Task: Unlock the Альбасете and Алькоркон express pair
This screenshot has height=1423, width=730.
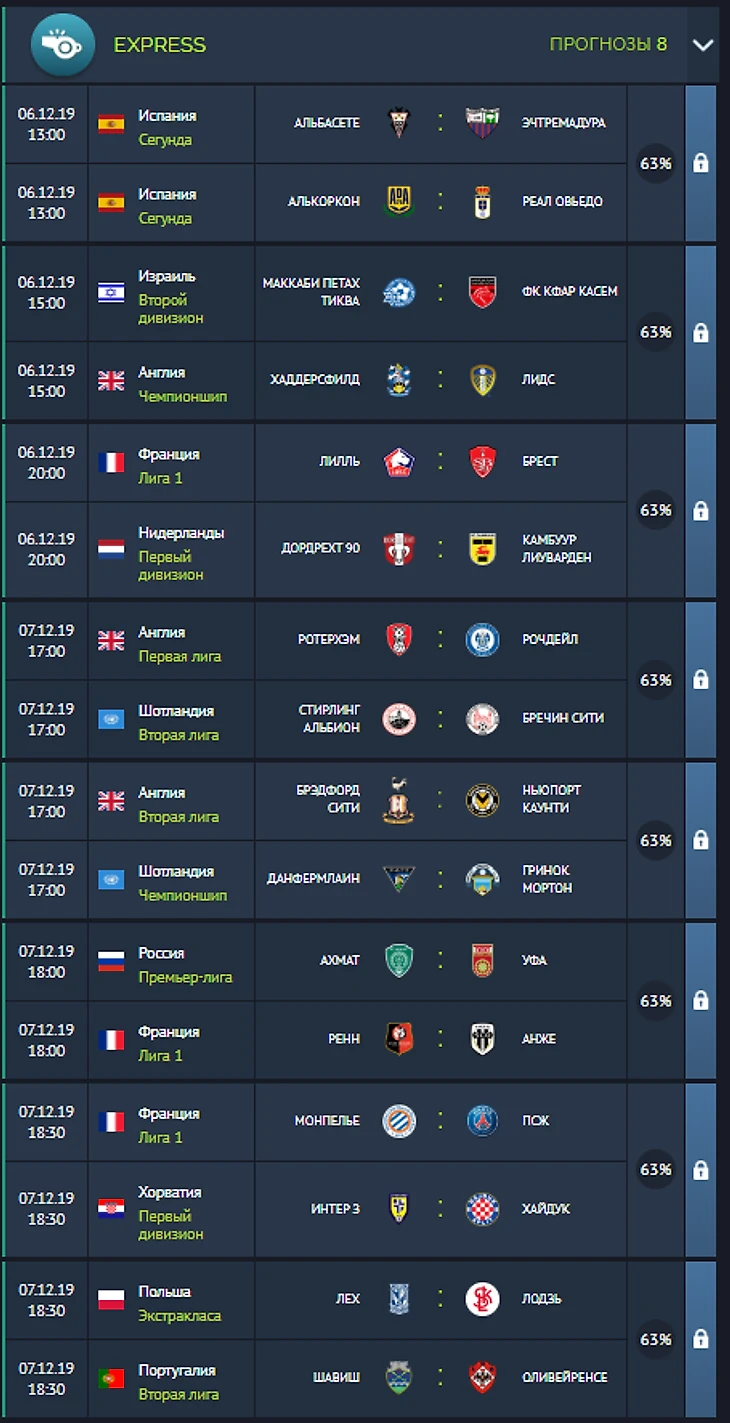Action: 701,162
